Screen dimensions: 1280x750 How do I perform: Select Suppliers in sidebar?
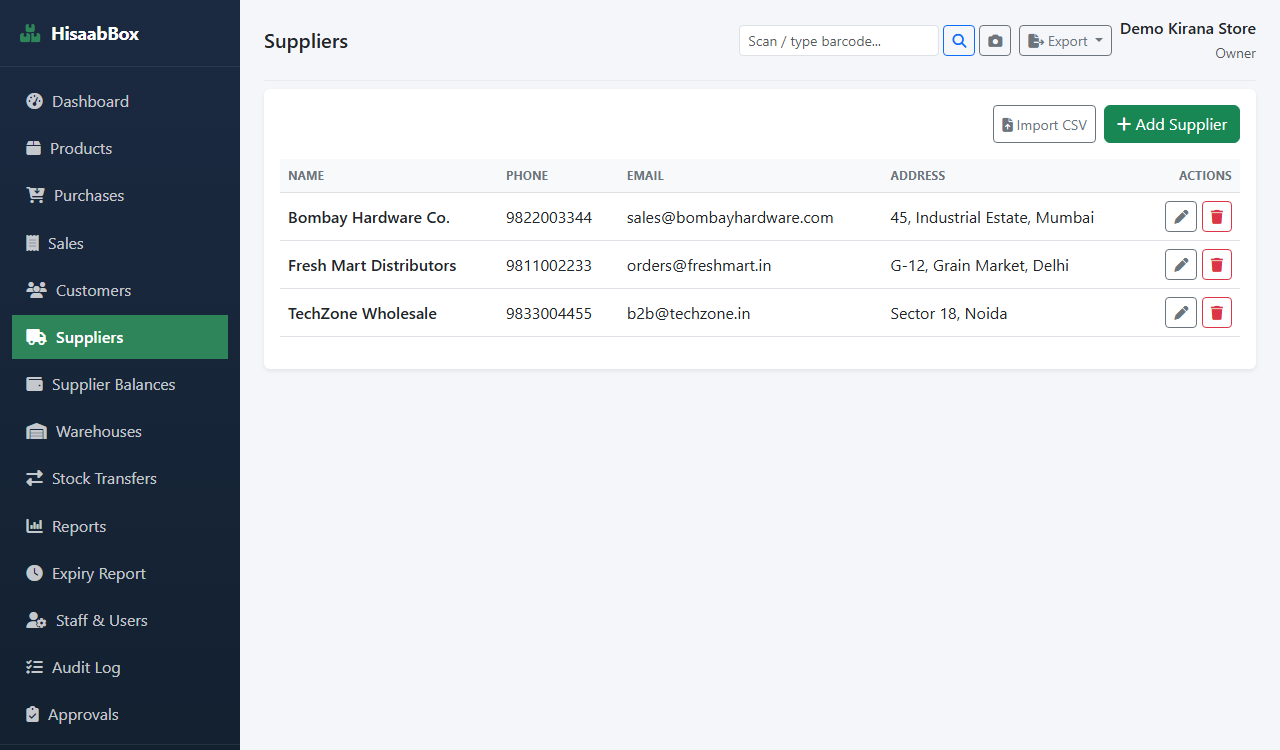[x=120, y=337]
